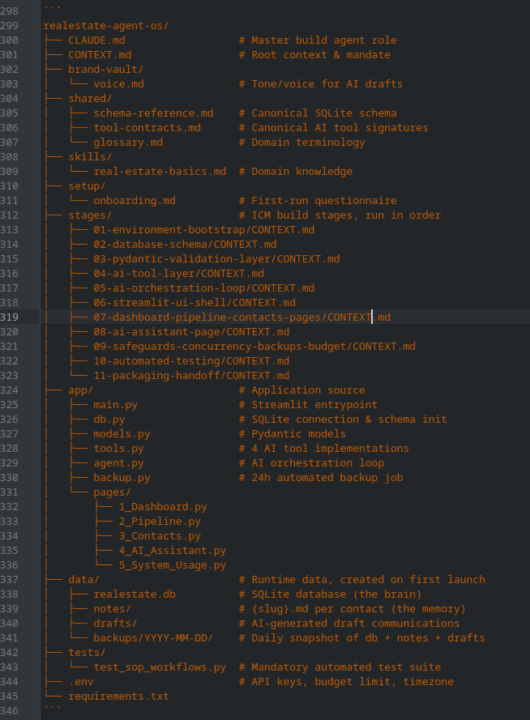Place cursor on schema-reference.md line
This screenshot has width=530, height=720.
(153, 113)
